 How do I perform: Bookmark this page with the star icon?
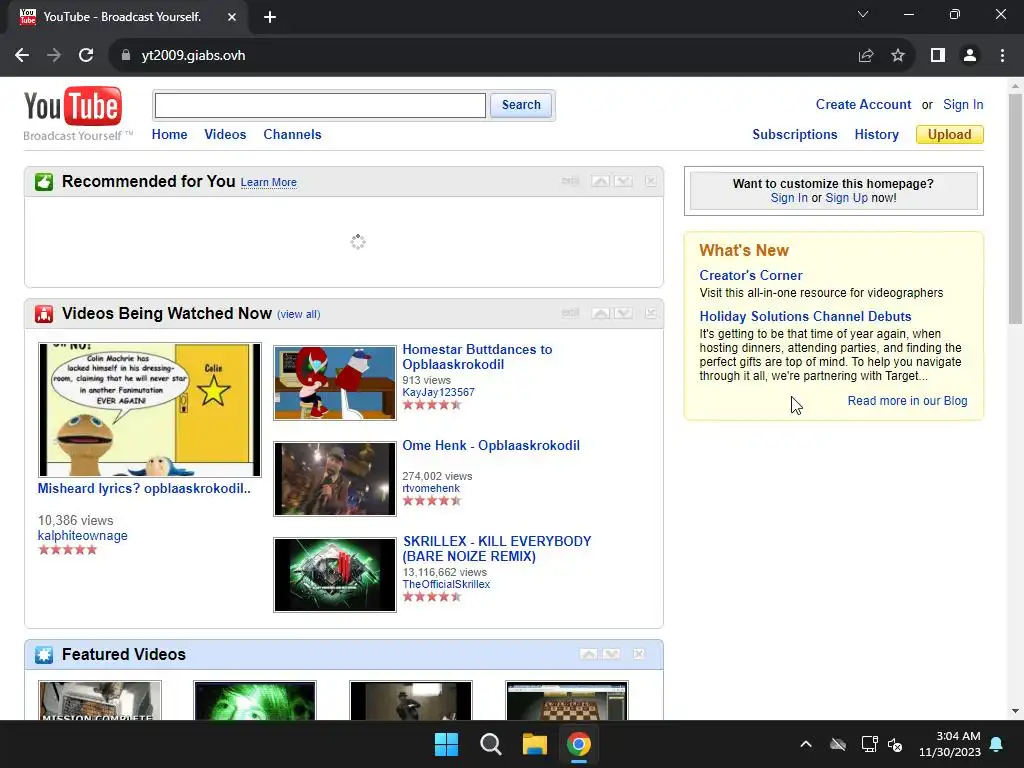[898, 56]
